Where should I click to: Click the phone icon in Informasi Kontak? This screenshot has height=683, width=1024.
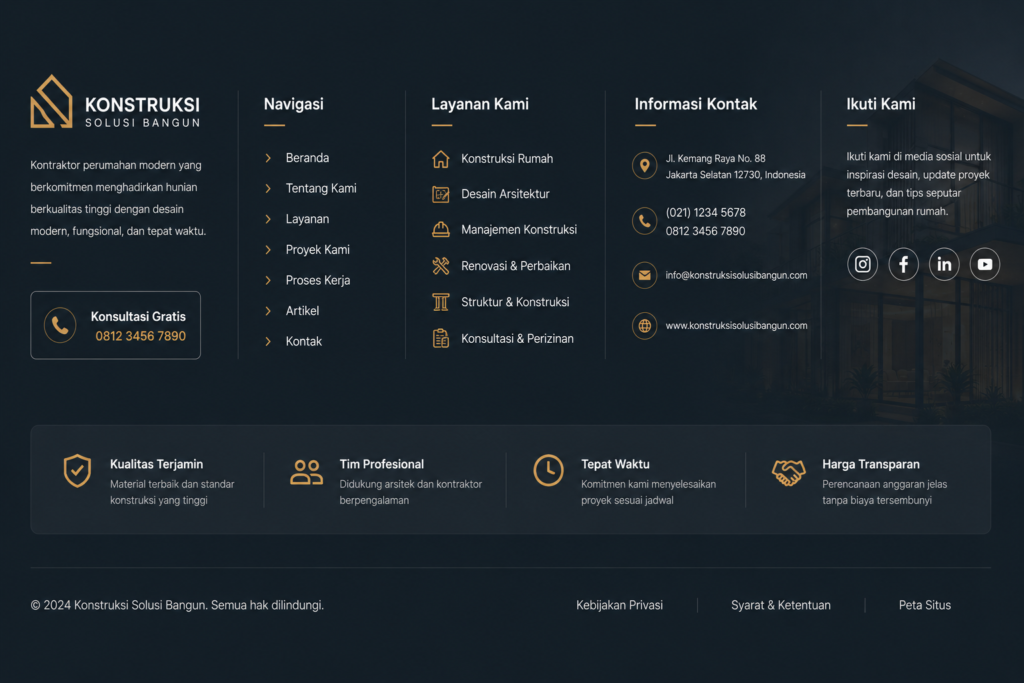point(644,221)
